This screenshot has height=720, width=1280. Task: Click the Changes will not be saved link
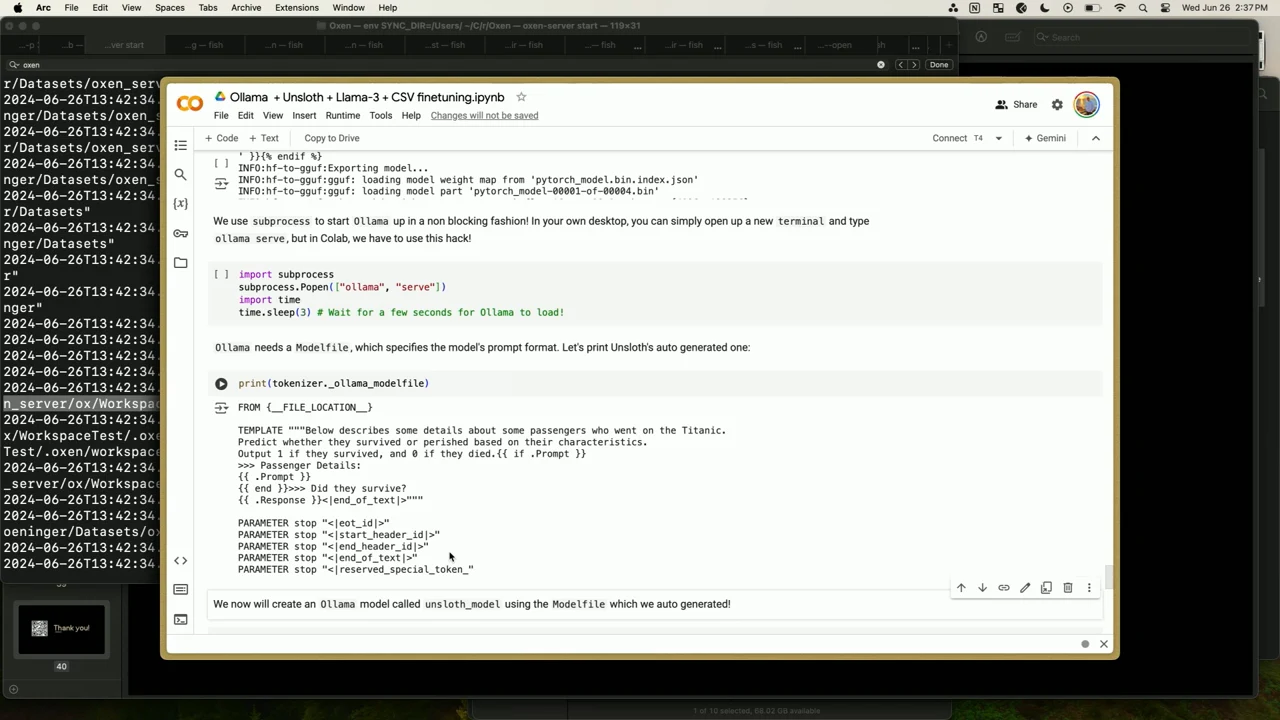(484, 115)
